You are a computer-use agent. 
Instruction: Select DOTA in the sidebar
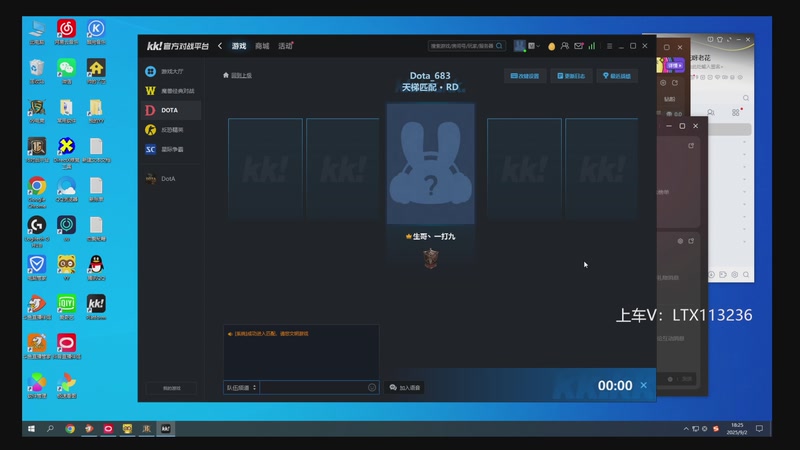[x=171, y=110]
